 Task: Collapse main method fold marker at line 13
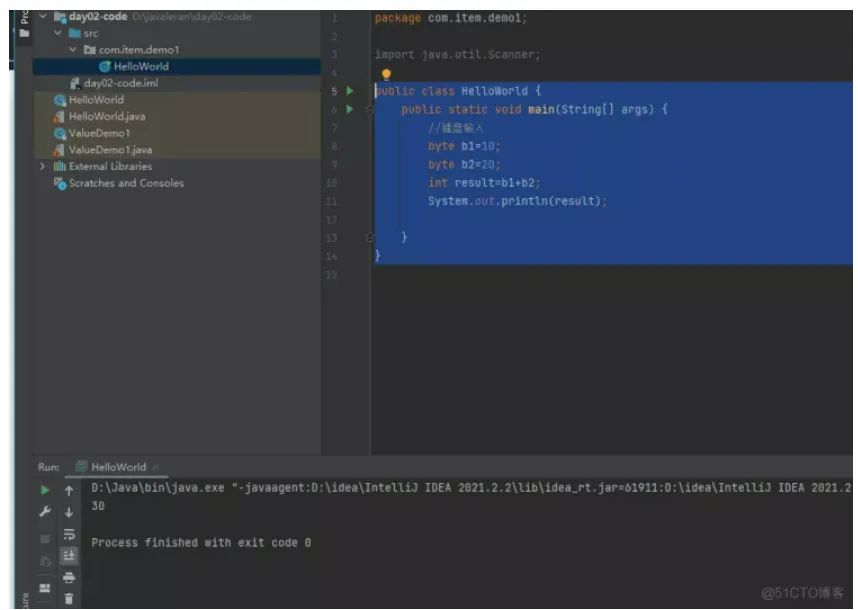tap(369, 237)
